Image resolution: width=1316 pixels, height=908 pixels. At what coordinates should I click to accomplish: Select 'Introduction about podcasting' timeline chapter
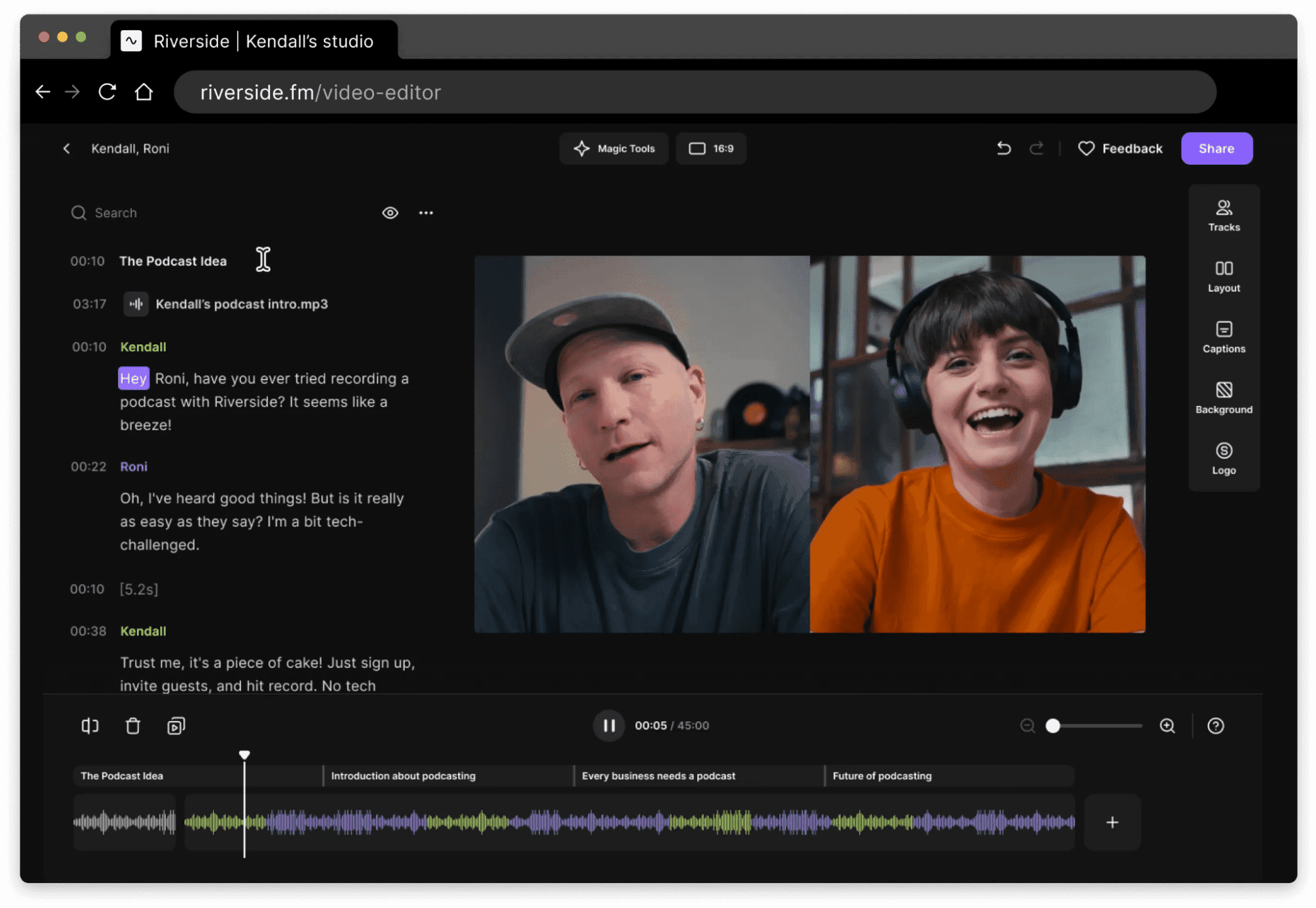(448, 775)
